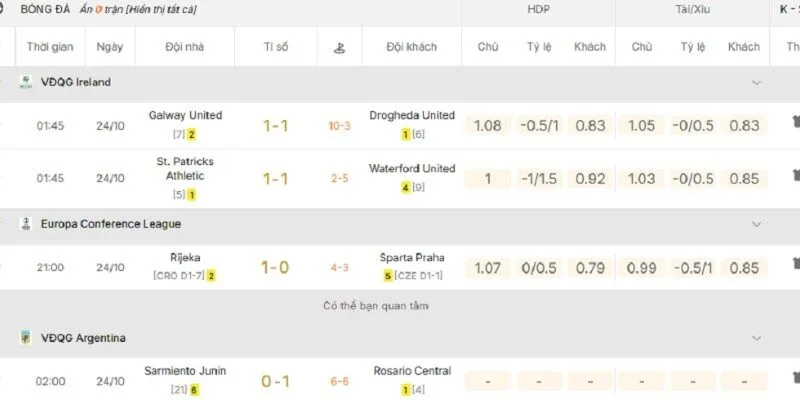
Task: Collapse the Europa Conference League section
Action: click(x=756, y=224)
